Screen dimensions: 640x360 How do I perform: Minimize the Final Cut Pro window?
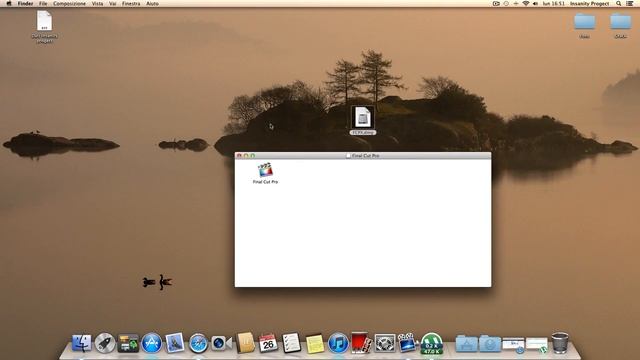[246, 156]
